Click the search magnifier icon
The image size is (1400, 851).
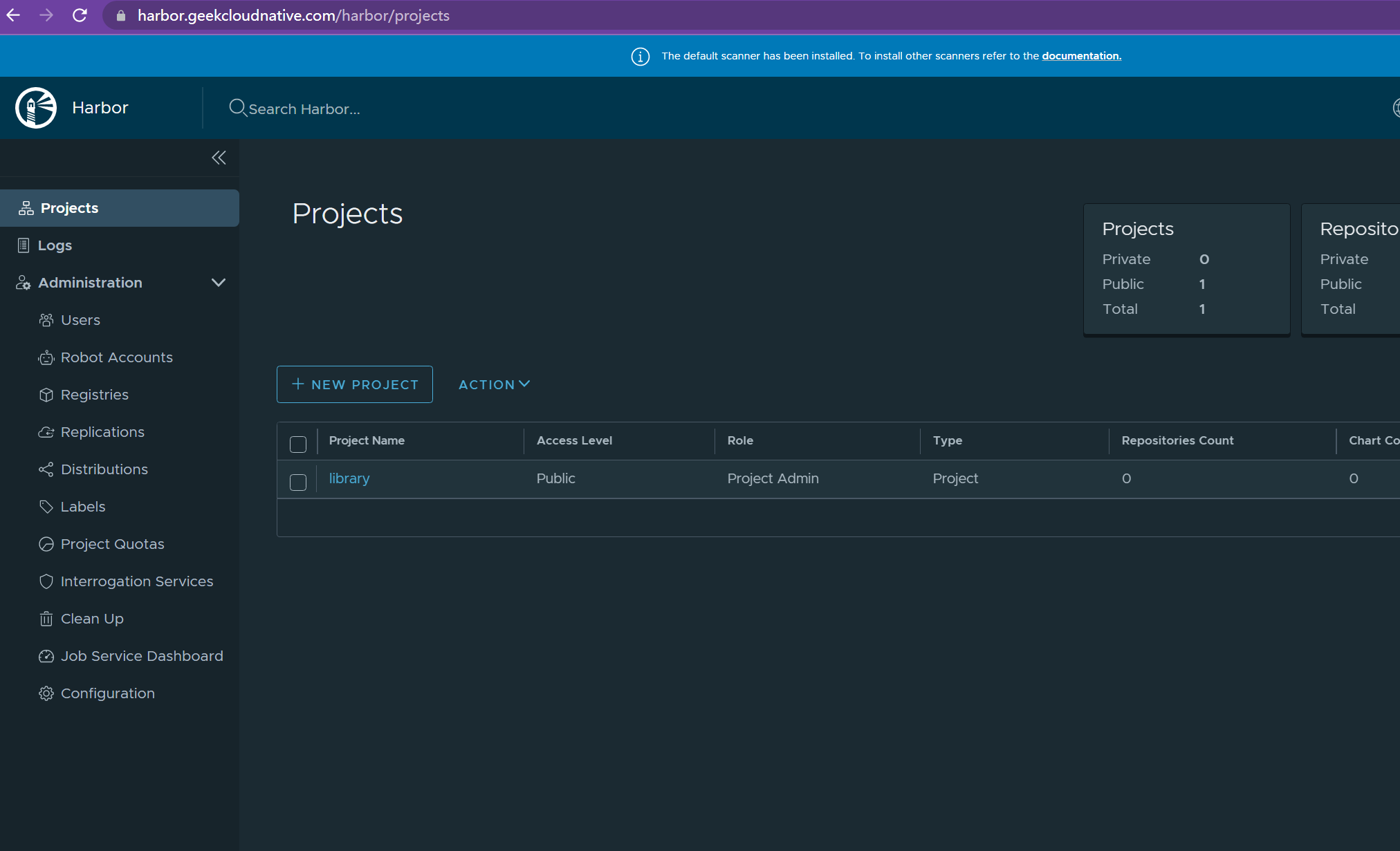point(237,108)
